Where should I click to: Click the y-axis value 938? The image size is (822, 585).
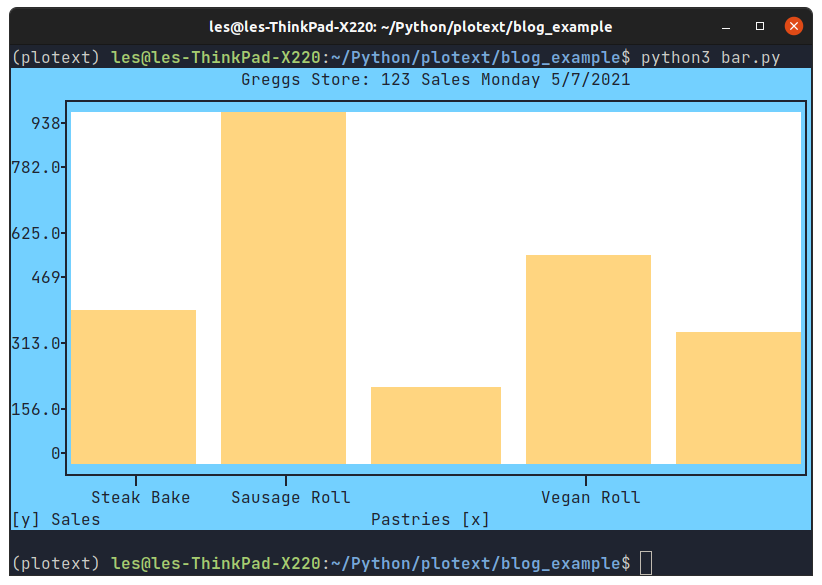(46, 123)
